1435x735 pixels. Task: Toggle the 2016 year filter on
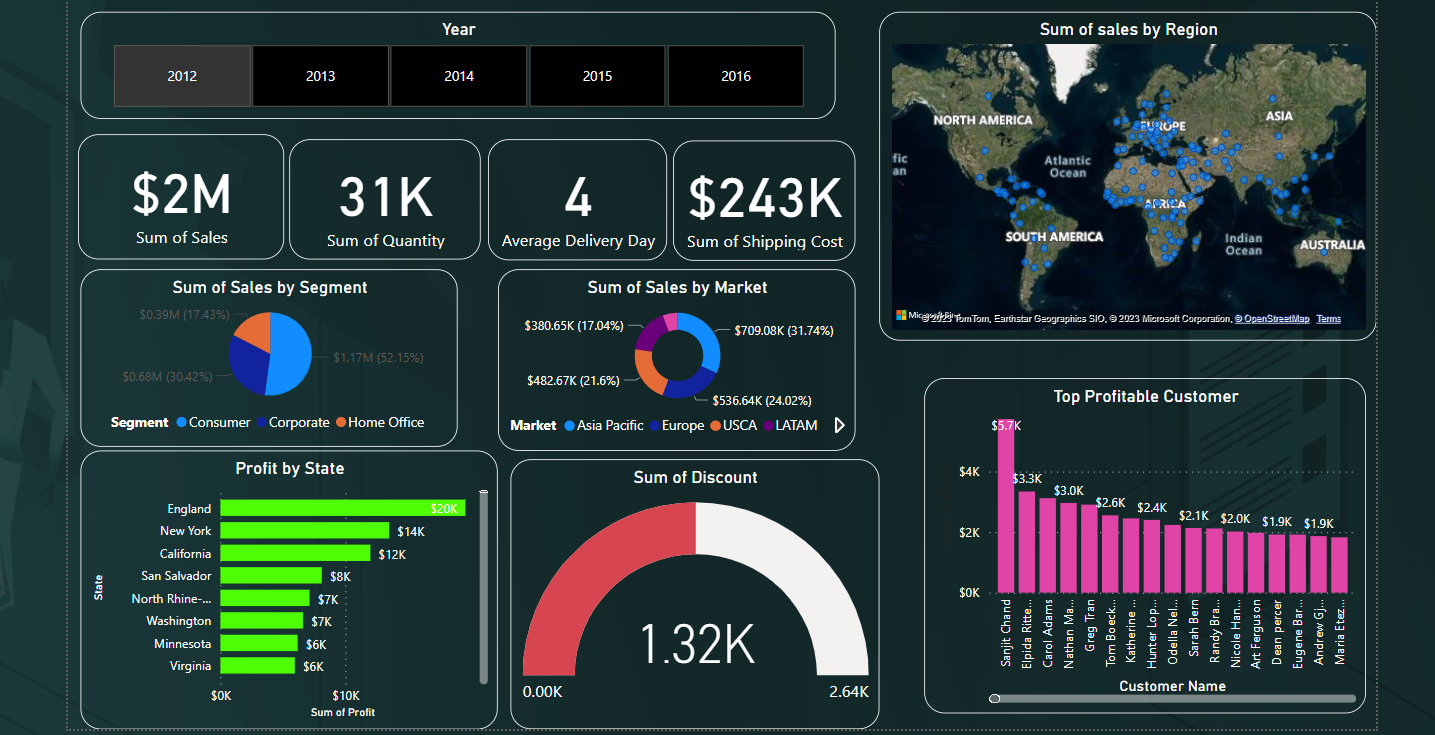point(735,76)
